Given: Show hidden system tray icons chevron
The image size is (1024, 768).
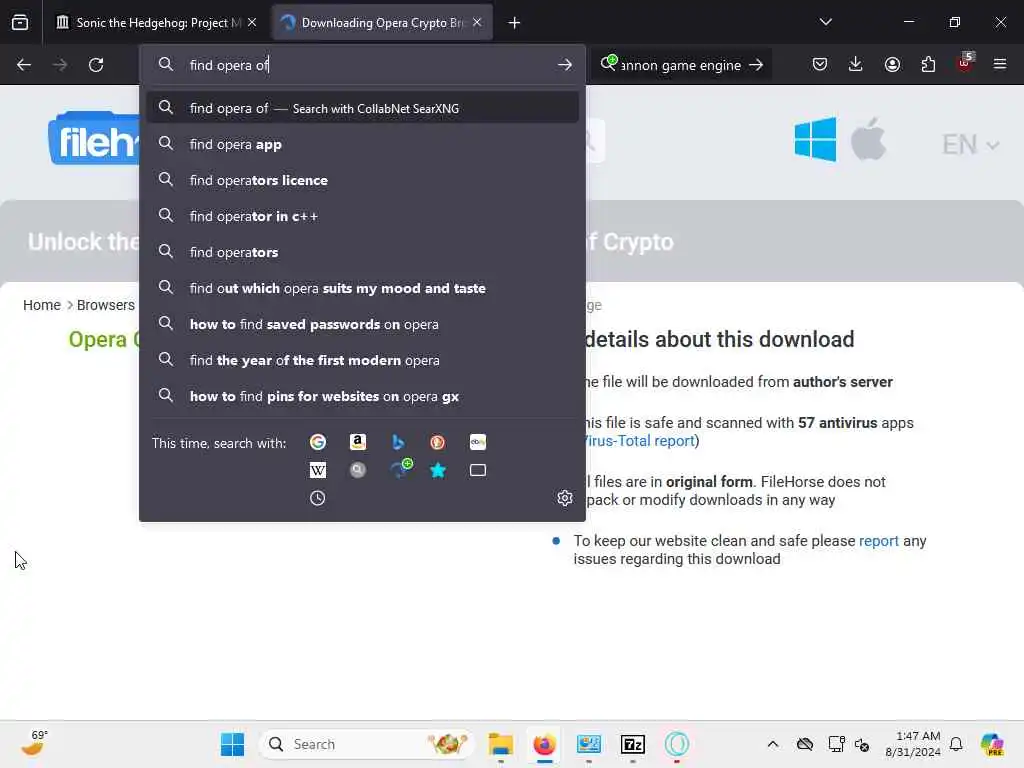Looking at the screenshot, I should [x=773, y=744].
